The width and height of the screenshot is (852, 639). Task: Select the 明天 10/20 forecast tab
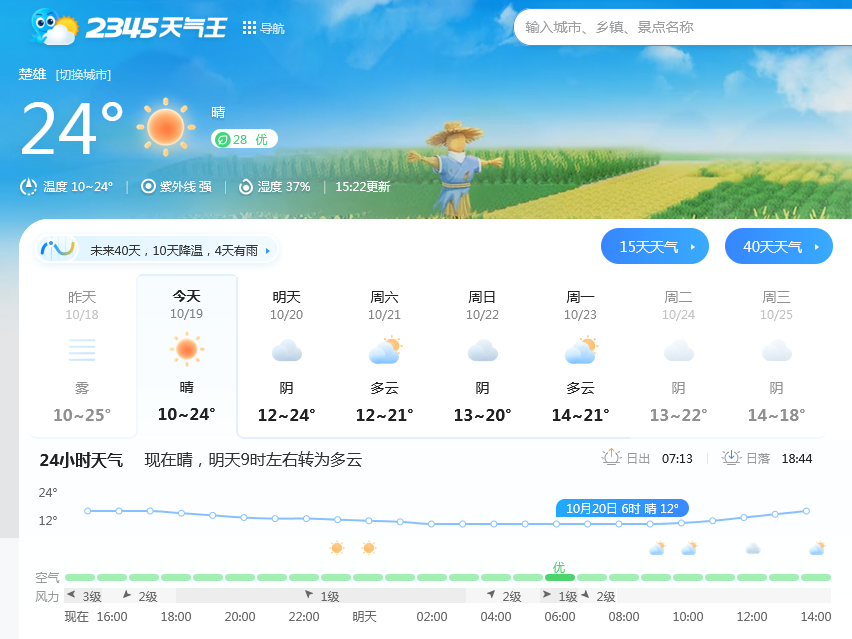coord(286,355)
